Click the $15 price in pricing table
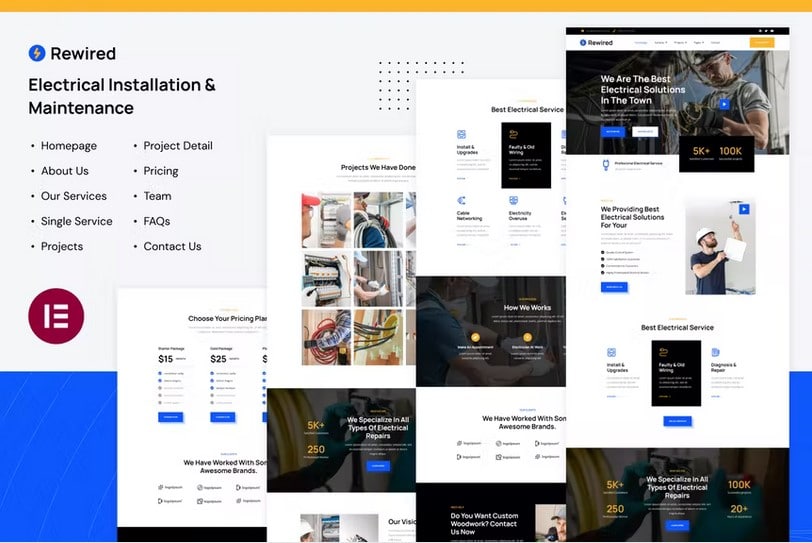 (x=166, y=359)
